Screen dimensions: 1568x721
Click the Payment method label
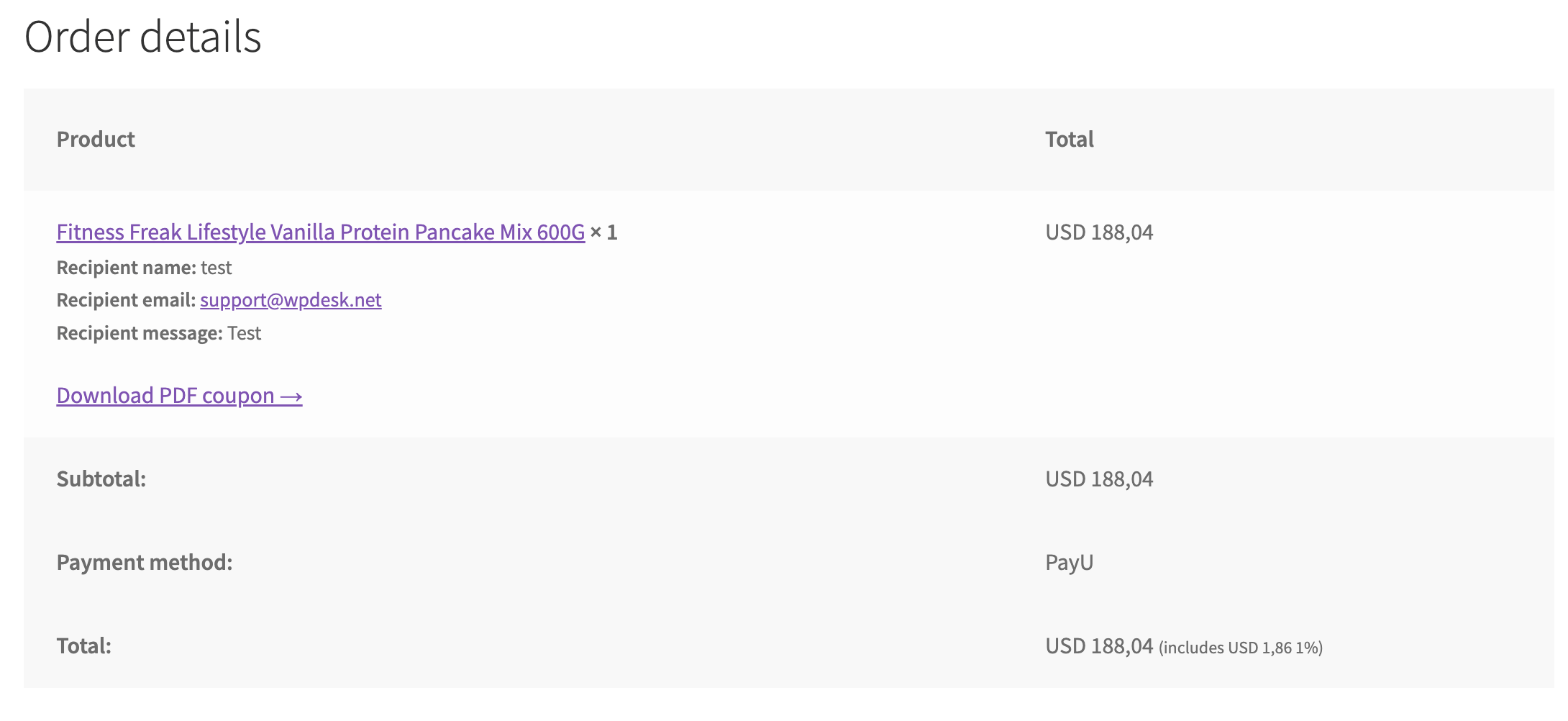click(x=145, y=562)
